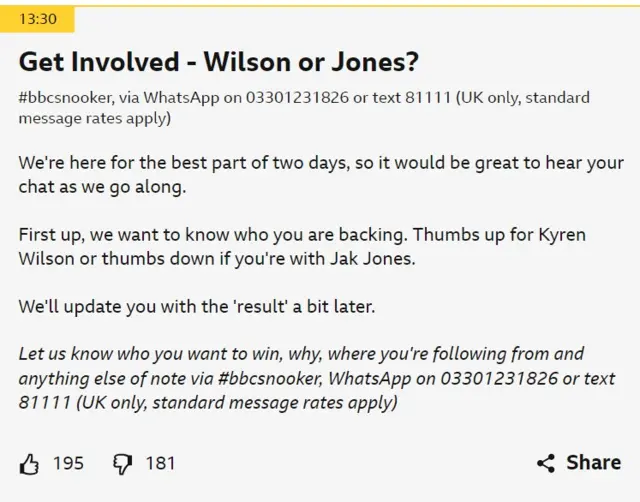The width and height of the screenshot is (640, 502).
Task: Click the "We'll update you" sentence
Action: (196, 306)
